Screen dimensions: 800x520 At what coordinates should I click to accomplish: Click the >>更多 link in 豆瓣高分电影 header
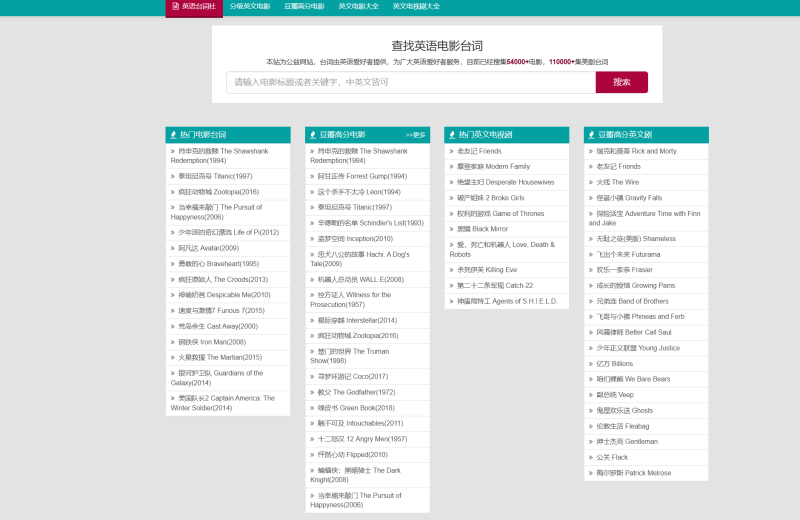click(x=415, y=135)
